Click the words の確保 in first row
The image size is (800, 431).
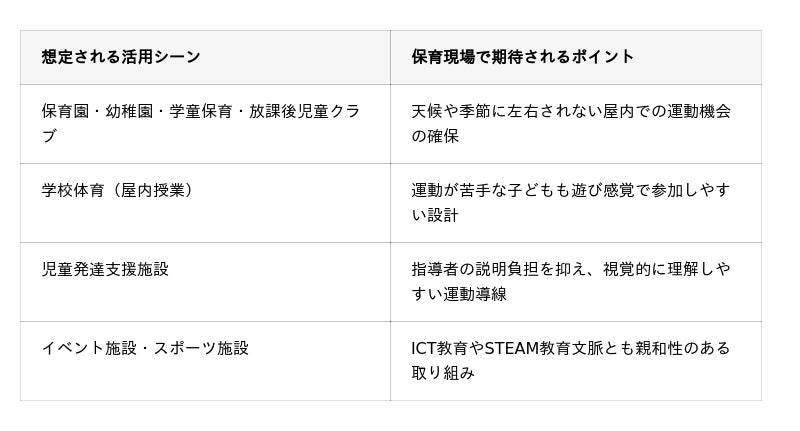coord(435,136)
